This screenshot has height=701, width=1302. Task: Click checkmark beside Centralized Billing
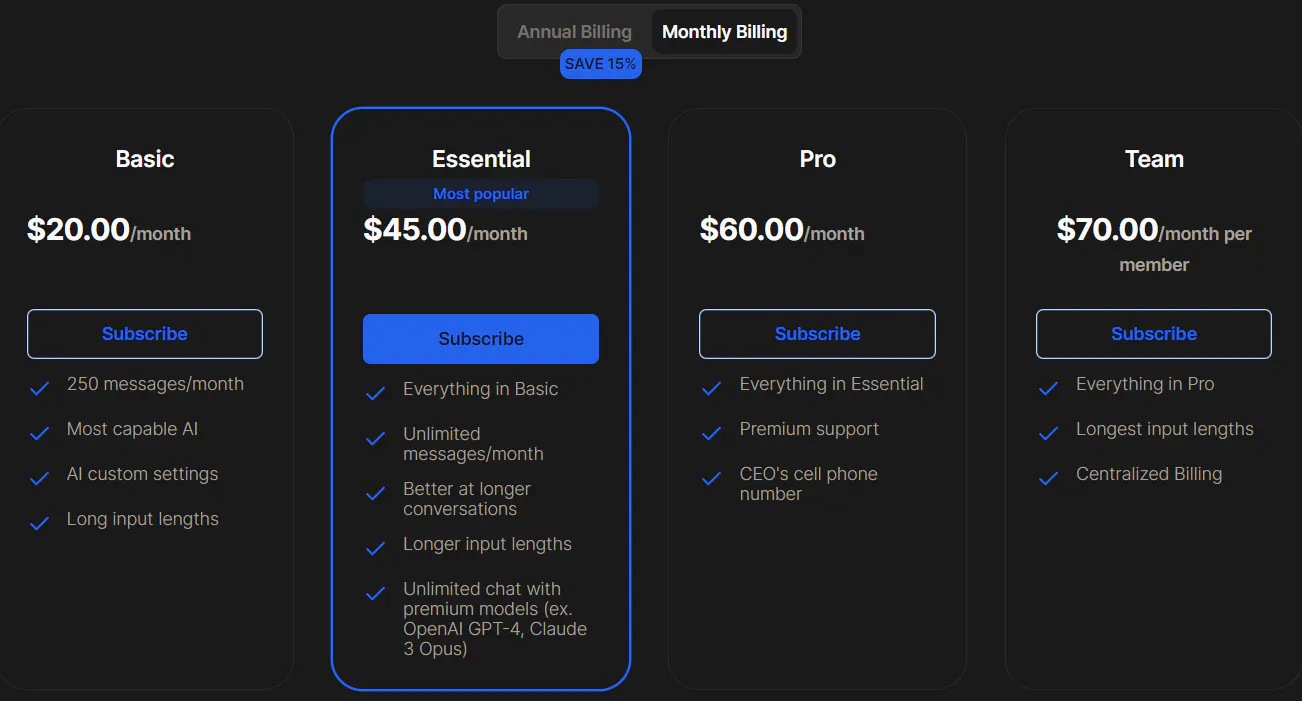[1048, 478]
